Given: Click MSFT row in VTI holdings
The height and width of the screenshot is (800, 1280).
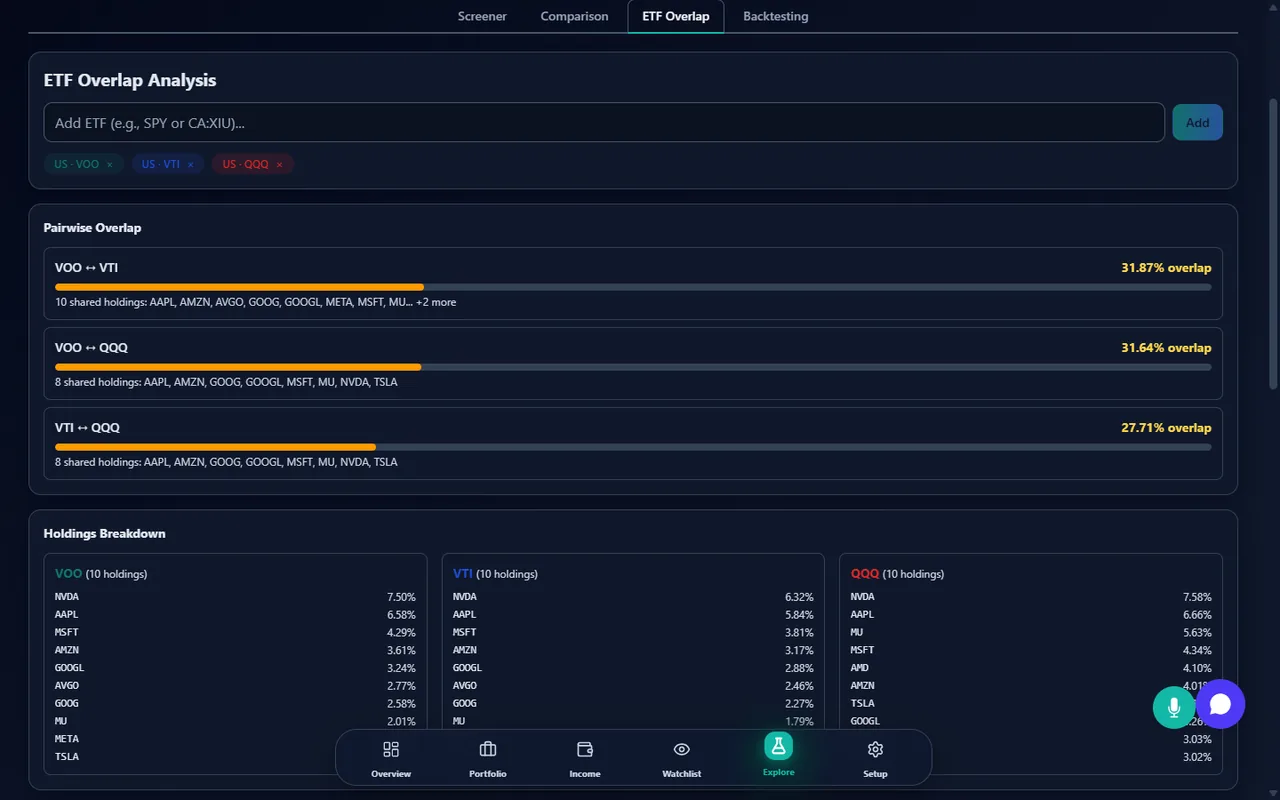Looking at the screenshot, I should [633, 633].
